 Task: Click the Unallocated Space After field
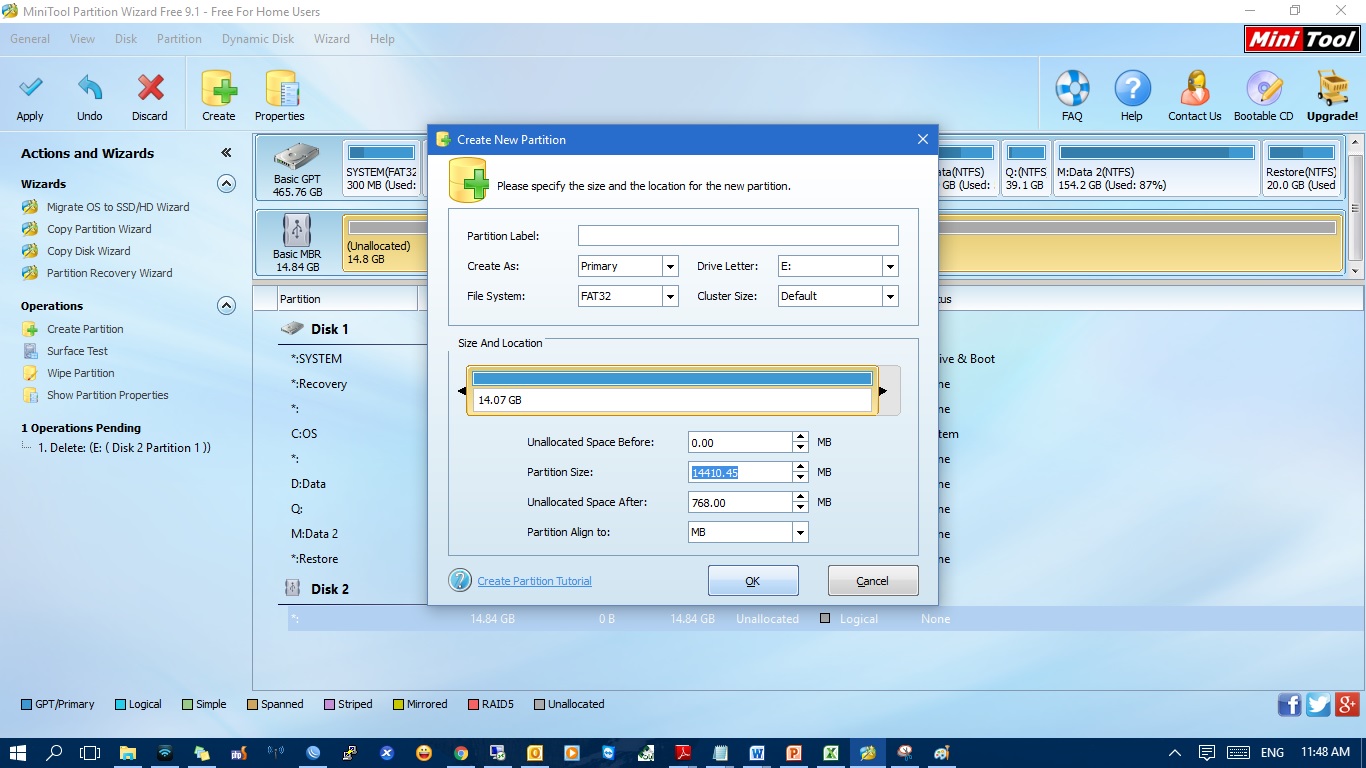740,502
